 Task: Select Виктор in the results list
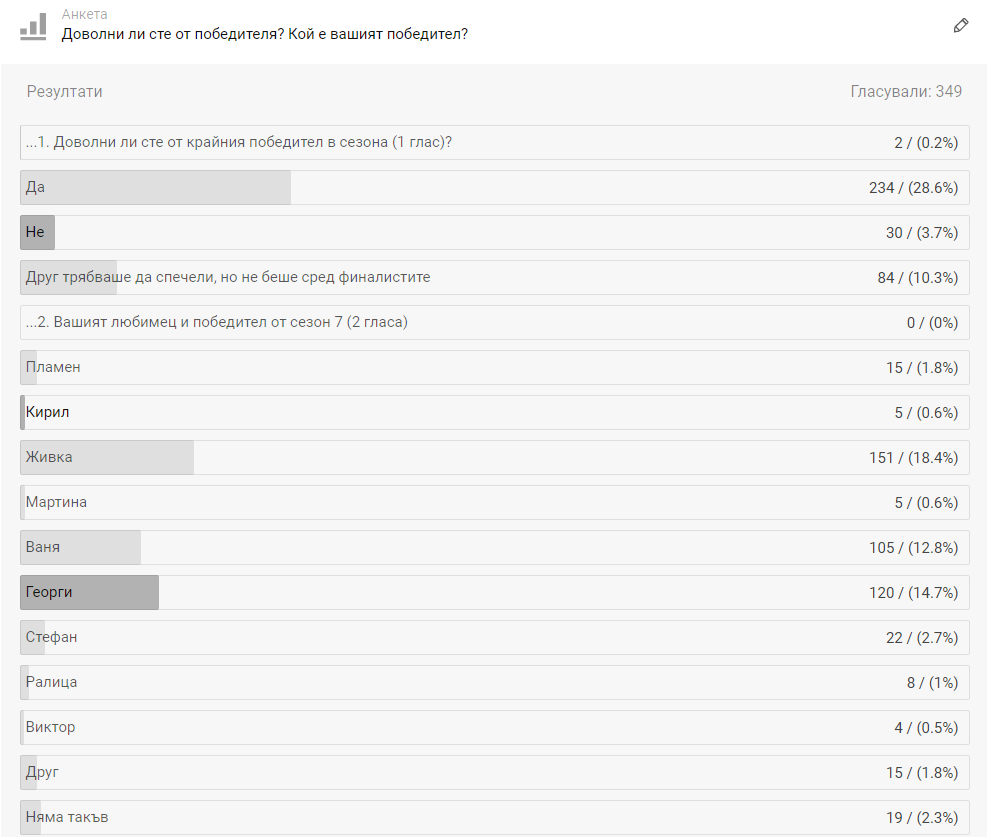tap(495, 727)
